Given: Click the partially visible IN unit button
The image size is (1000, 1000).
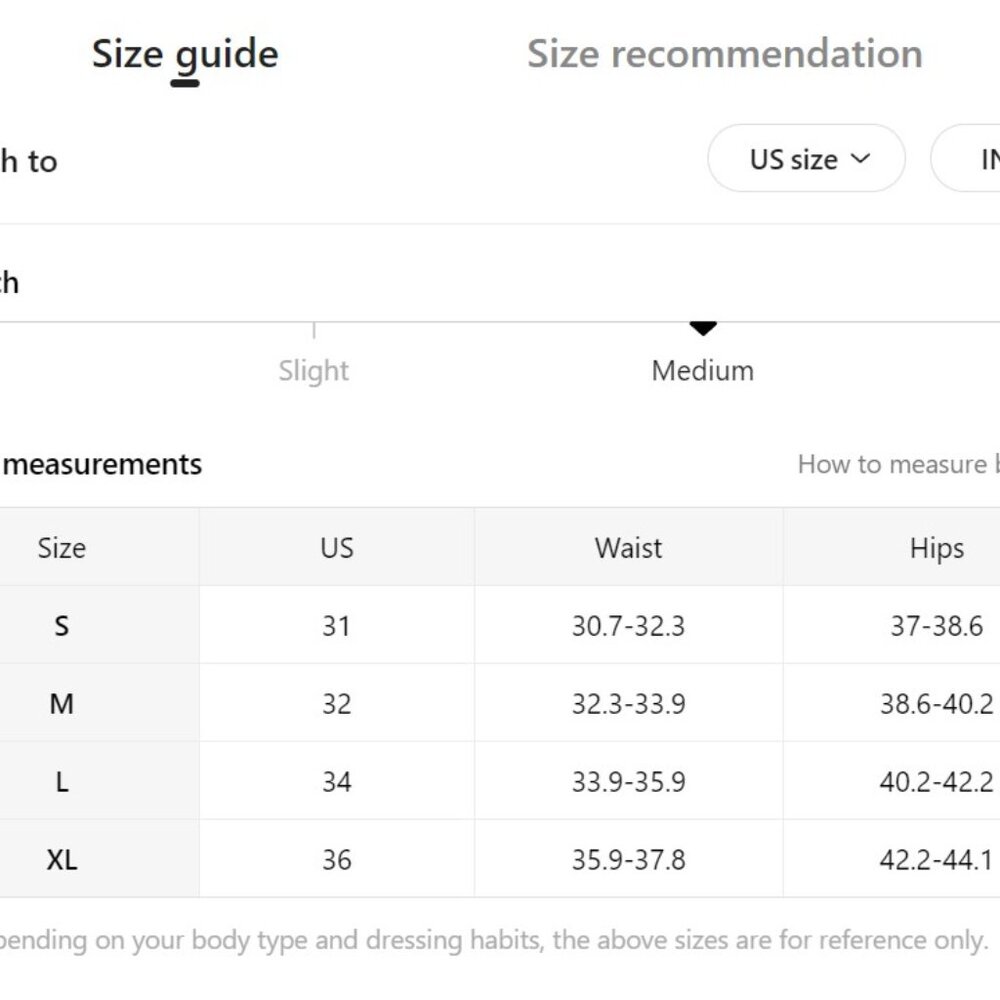Looking at the screenshot, I should [x=966, y=159].
